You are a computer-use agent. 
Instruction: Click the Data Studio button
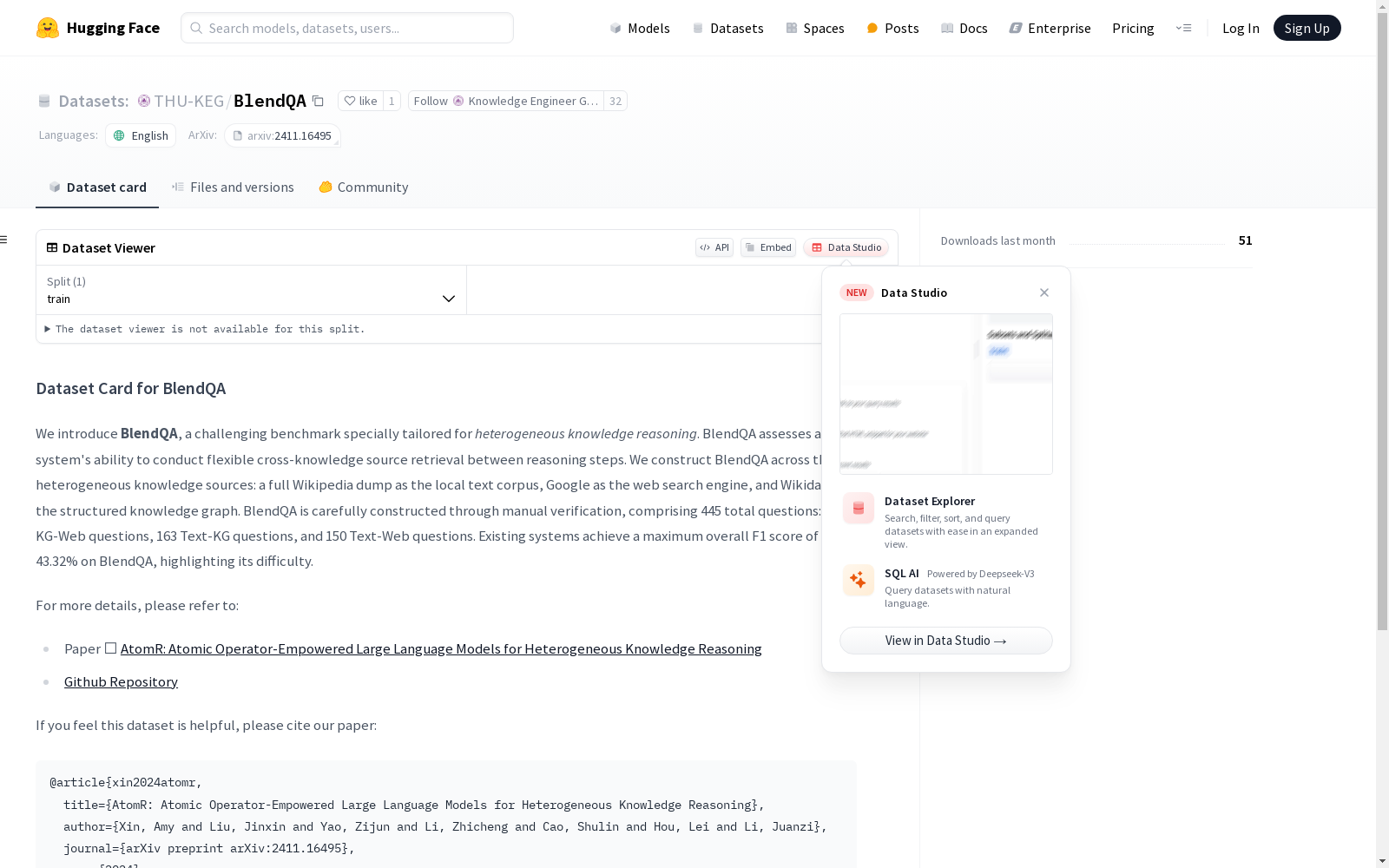pyautogui.click(x=846, y=247)
